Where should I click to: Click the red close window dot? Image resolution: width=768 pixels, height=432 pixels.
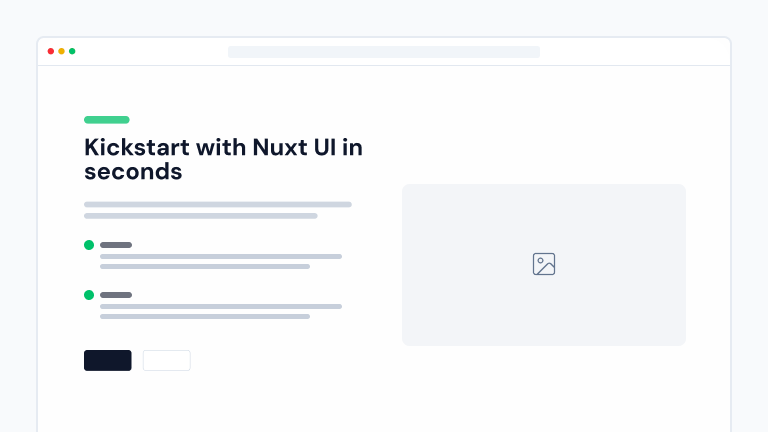51,51
